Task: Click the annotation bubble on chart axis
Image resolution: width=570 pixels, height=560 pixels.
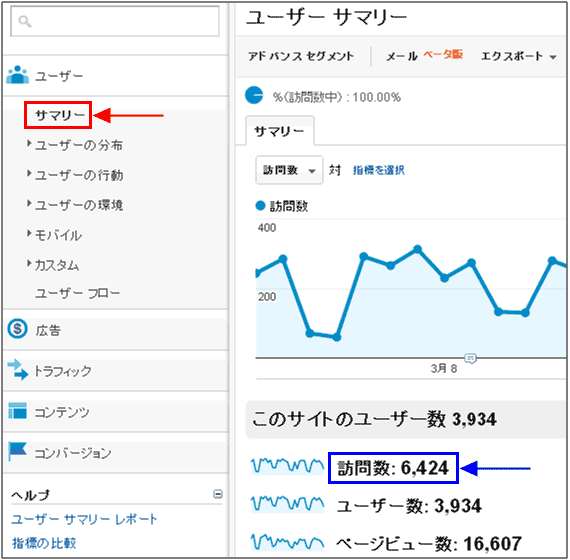Action: tap(470, 359)
